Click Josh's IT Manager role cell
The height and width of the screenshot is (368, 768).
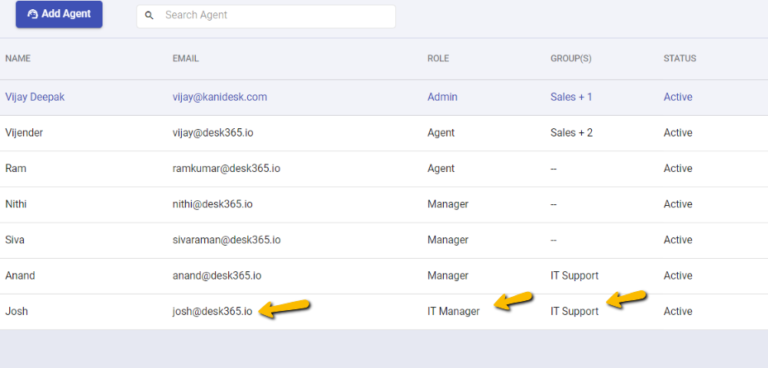[454, 311]
